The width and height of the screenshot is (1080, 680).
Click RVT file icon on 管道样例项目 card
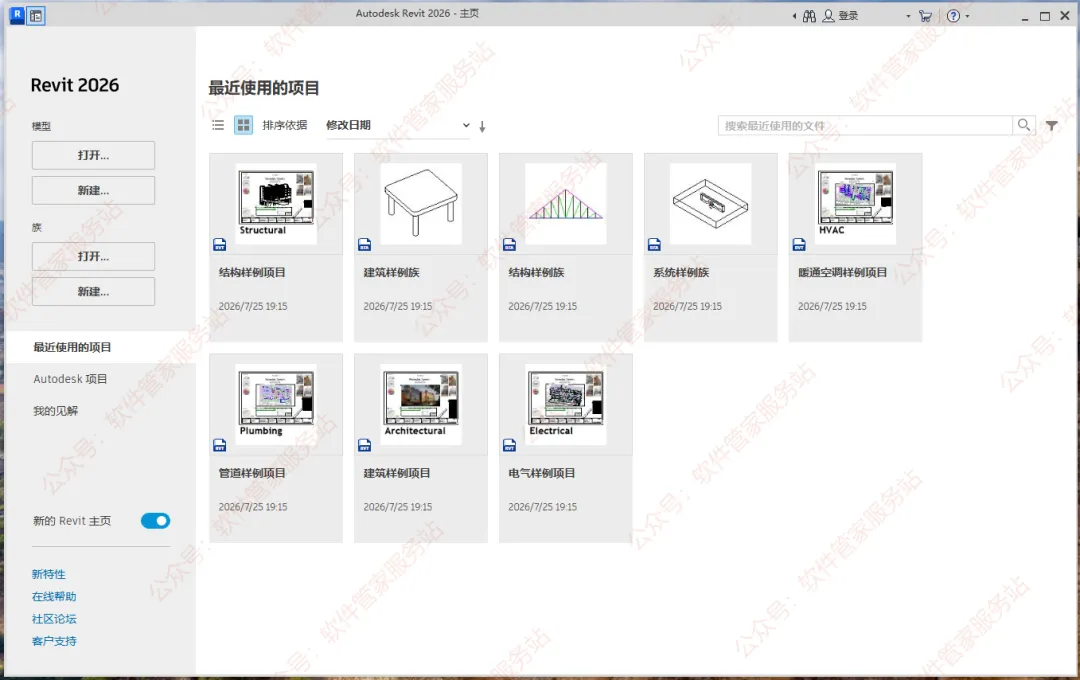[x=220, y=445]
